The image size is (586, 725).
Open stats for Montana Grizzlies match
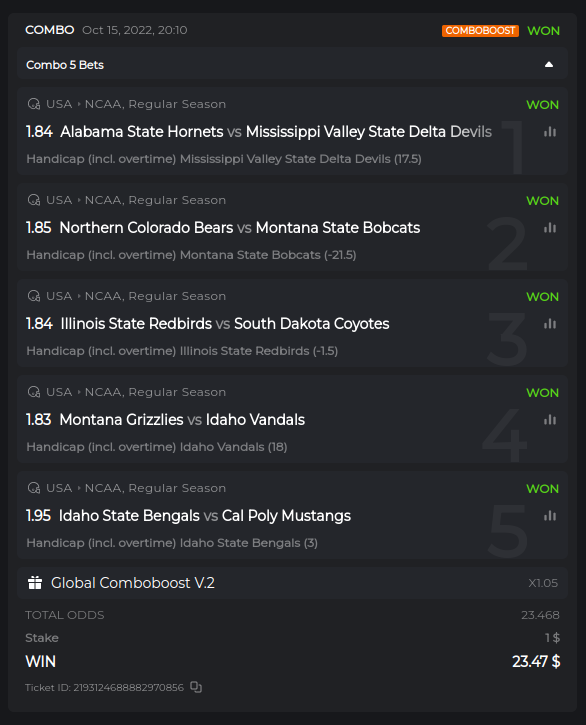tap(550, 420)
